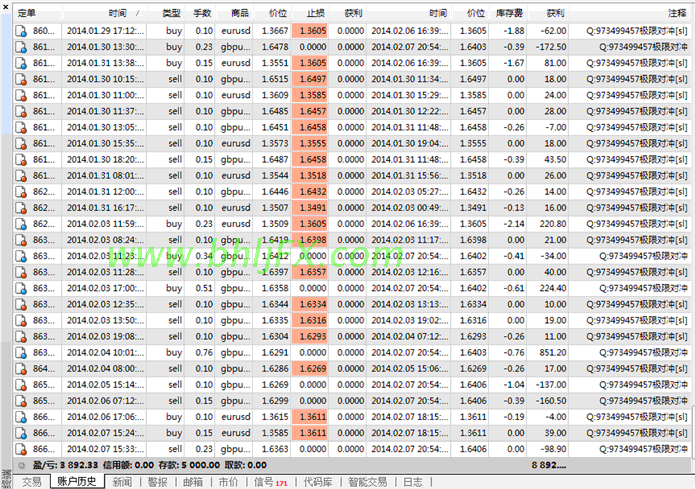This screenshot has width=696, height=489.
Task: Click order icon of trade opened 2014.01.31 08:01
Action: (21, 176)
